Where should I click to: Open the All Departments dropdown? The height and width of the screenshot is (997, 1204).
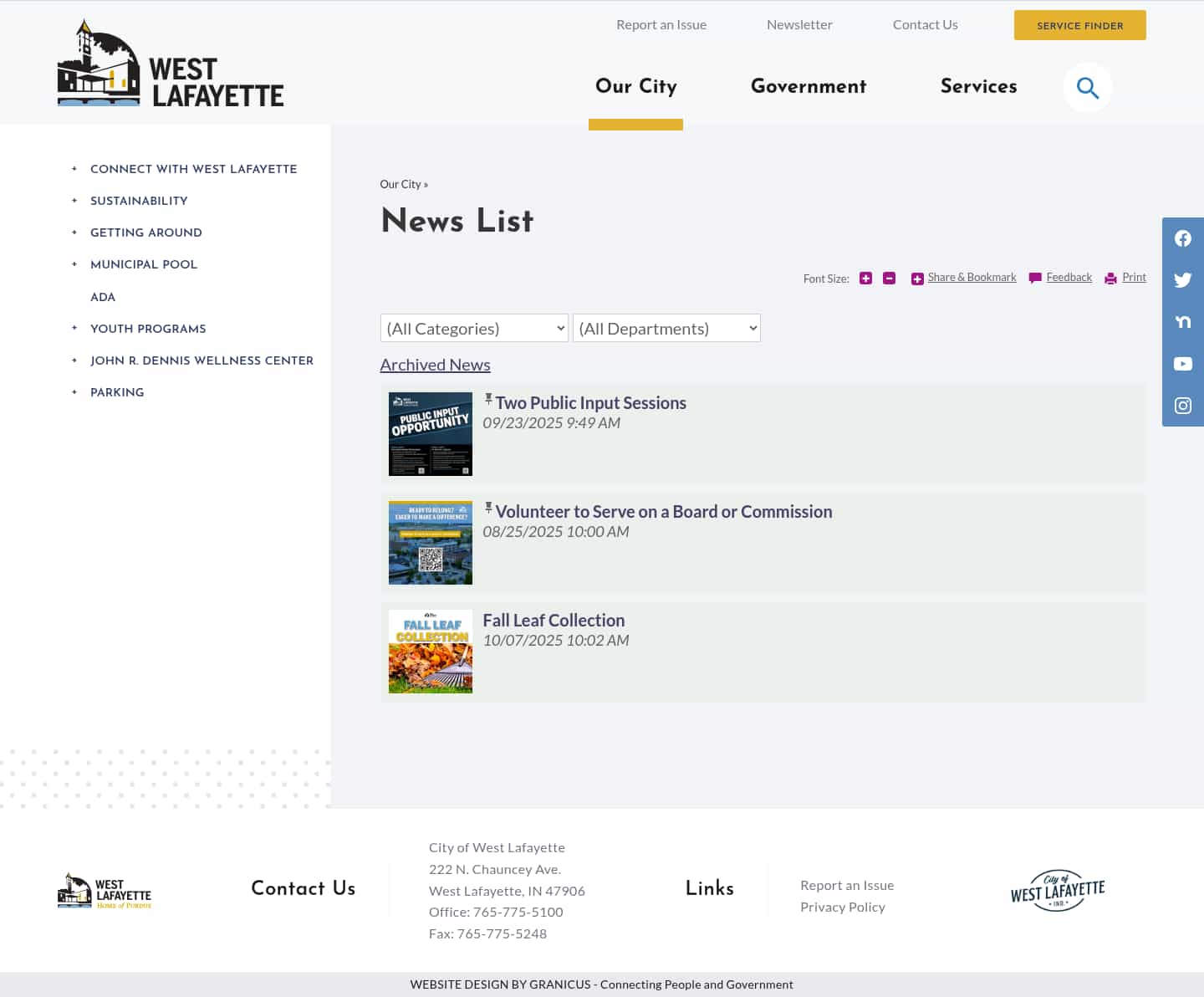(666, 328)
